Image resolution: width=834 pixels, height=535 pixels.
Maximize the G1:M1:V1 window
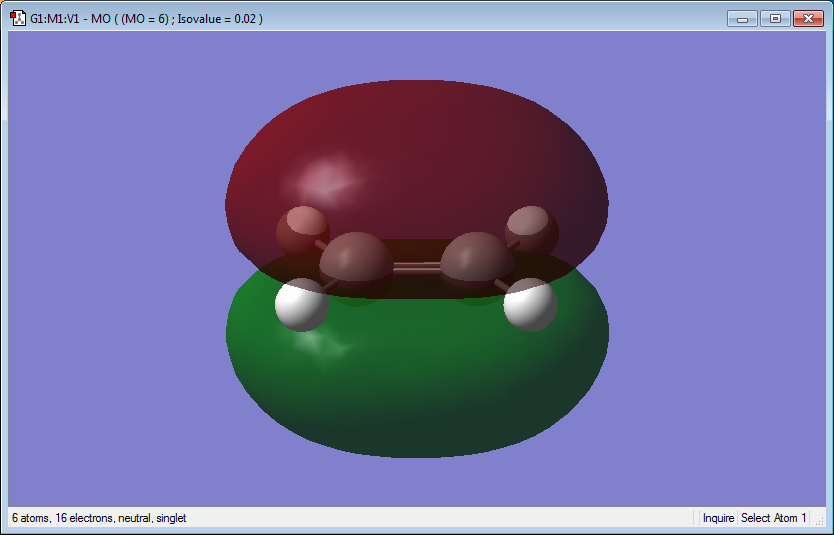(775, 19)
